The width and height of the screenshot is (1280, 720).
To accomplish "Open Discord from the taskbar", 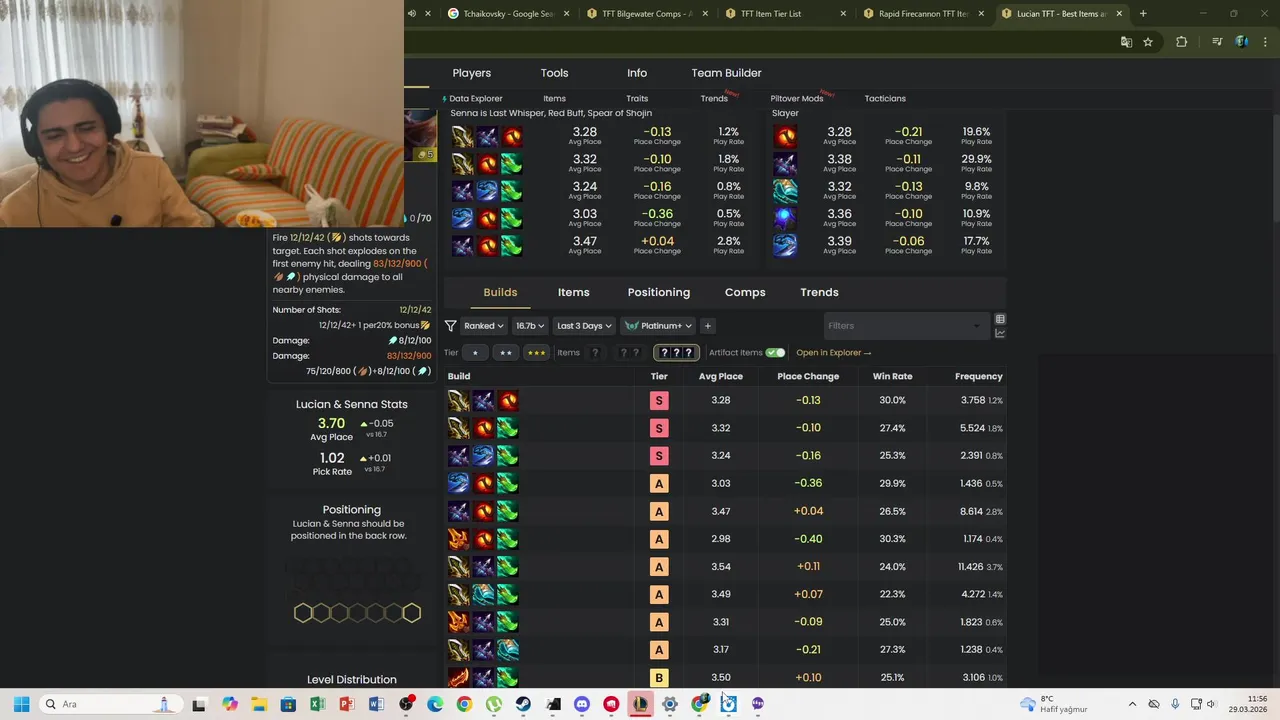I will pos(582,704).
